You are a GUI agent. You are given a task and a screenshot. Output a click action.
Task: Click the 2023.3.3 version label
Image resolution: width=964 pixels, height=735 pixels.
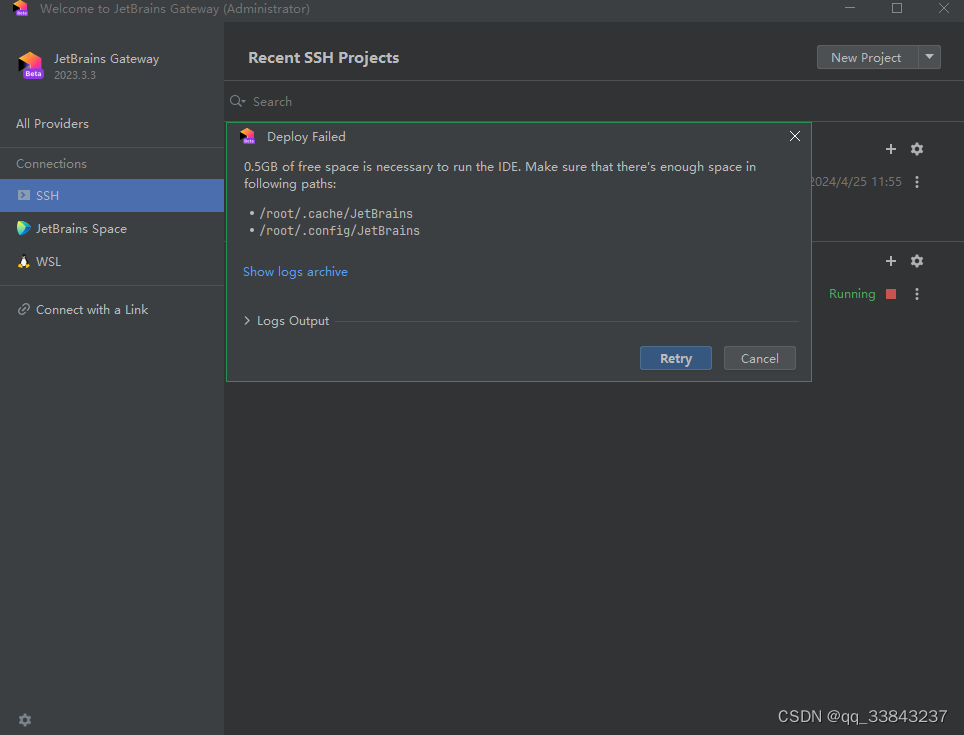click(x=75, y=75)
